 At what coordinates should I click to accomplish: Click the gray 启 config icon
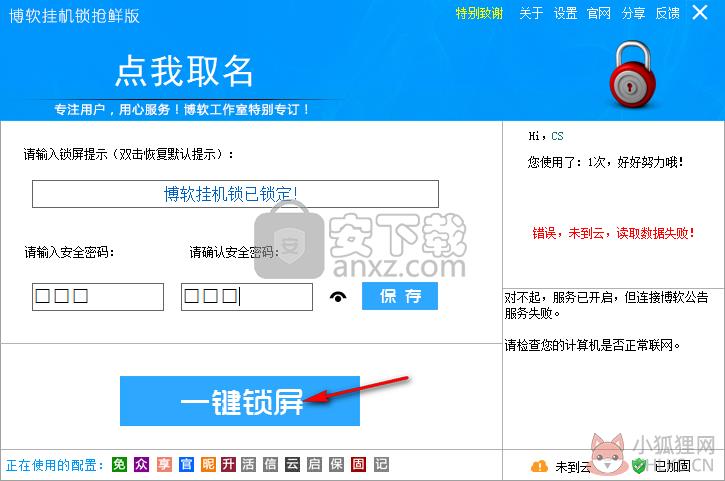[314, 464]
